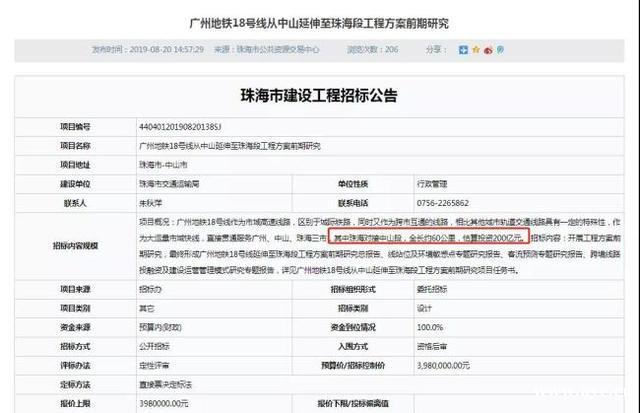Click the value 珠海市交通运输局
The image size is (640, 413).
169,184
